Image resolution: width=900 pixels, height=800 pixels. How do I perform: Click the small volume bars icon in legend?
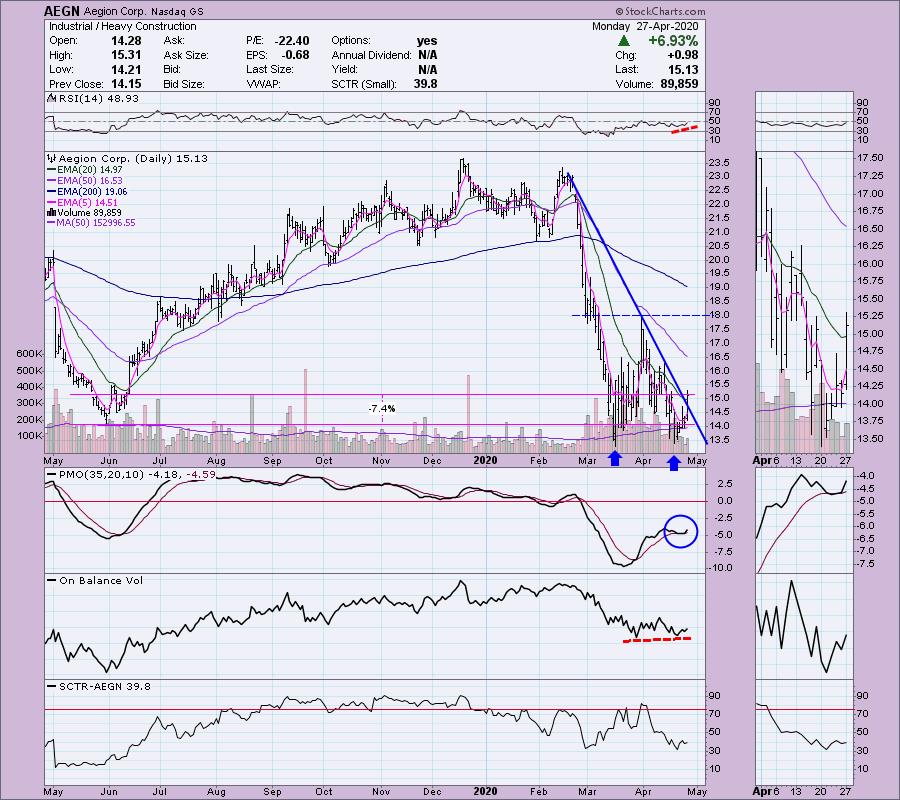52,213
